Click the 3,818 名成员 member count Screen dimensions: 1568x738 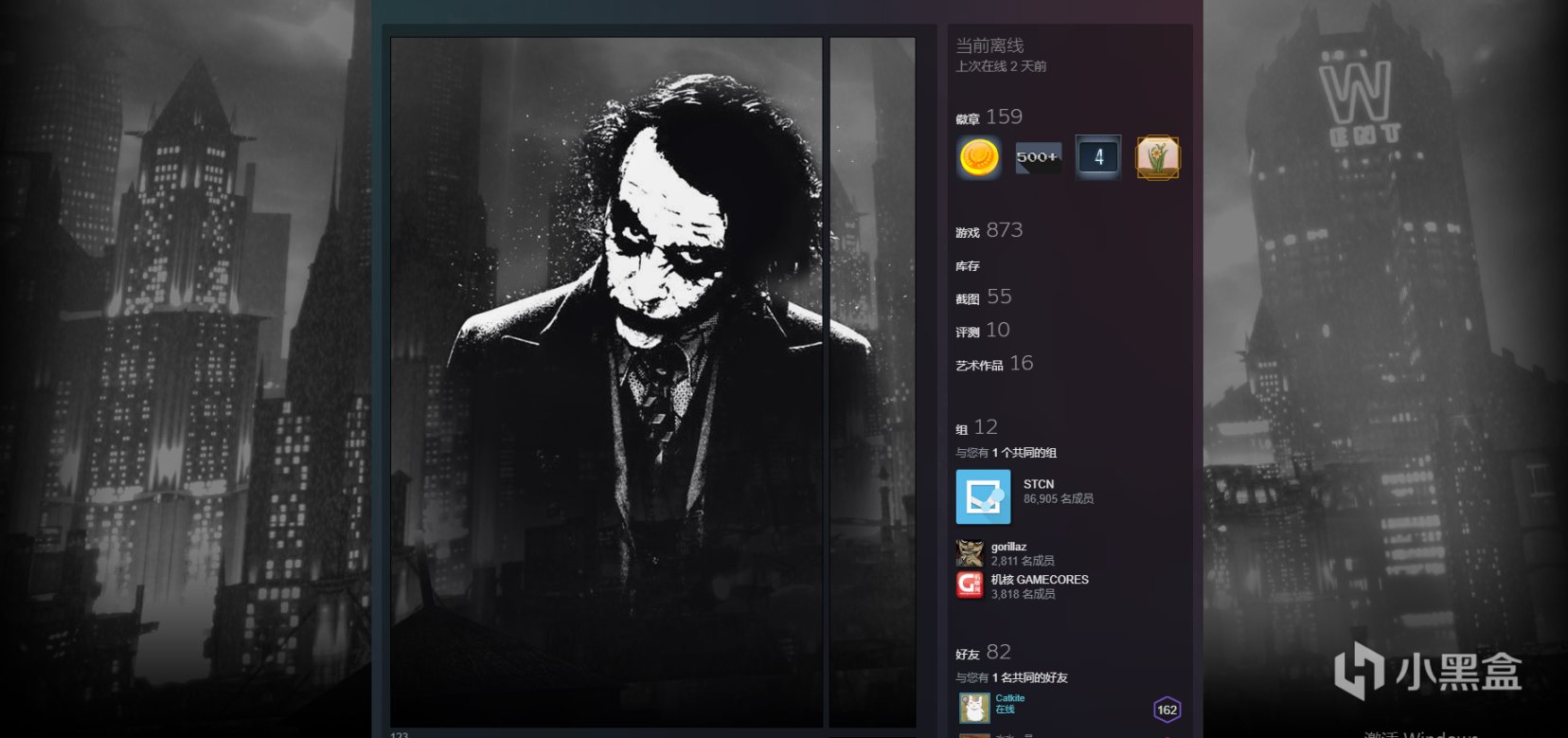[x=1024, y=594]
